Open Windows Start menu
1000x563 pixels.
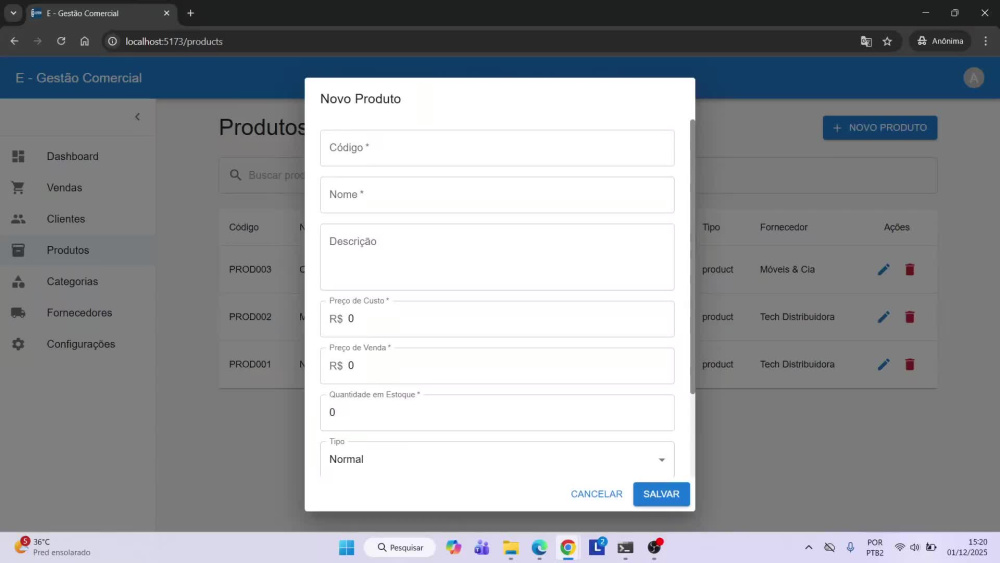click(346, 547)
